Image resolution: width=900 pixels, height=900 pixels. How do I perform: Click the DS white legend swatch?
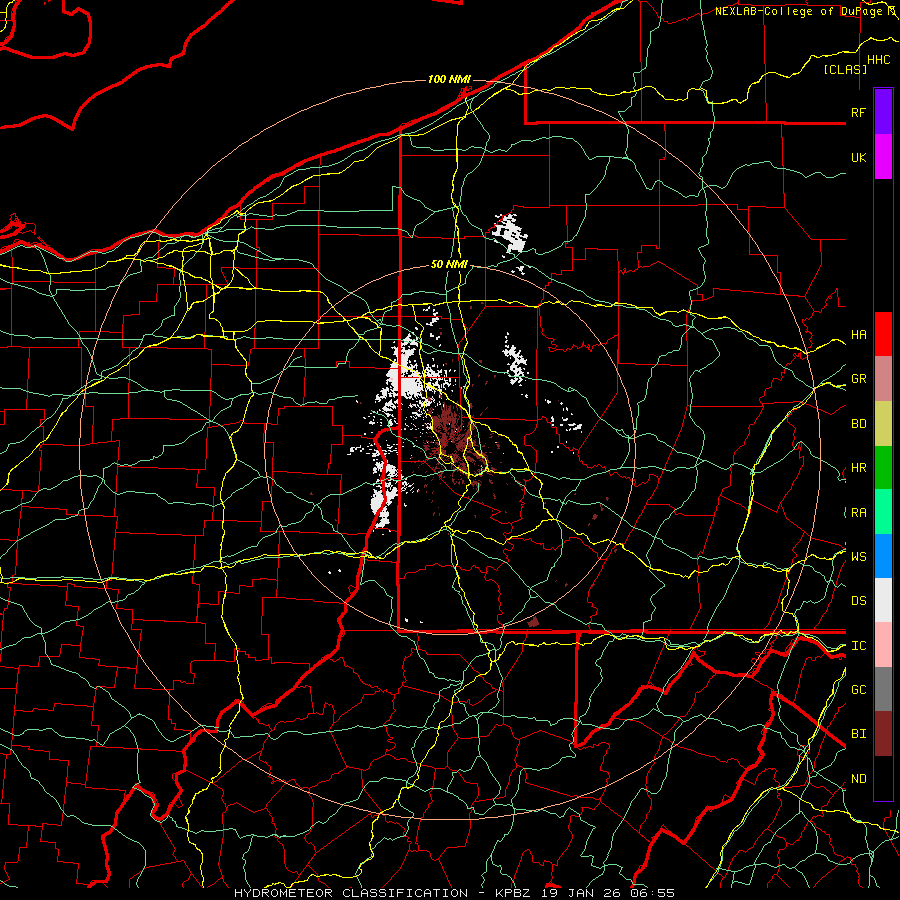coord(883,600)
